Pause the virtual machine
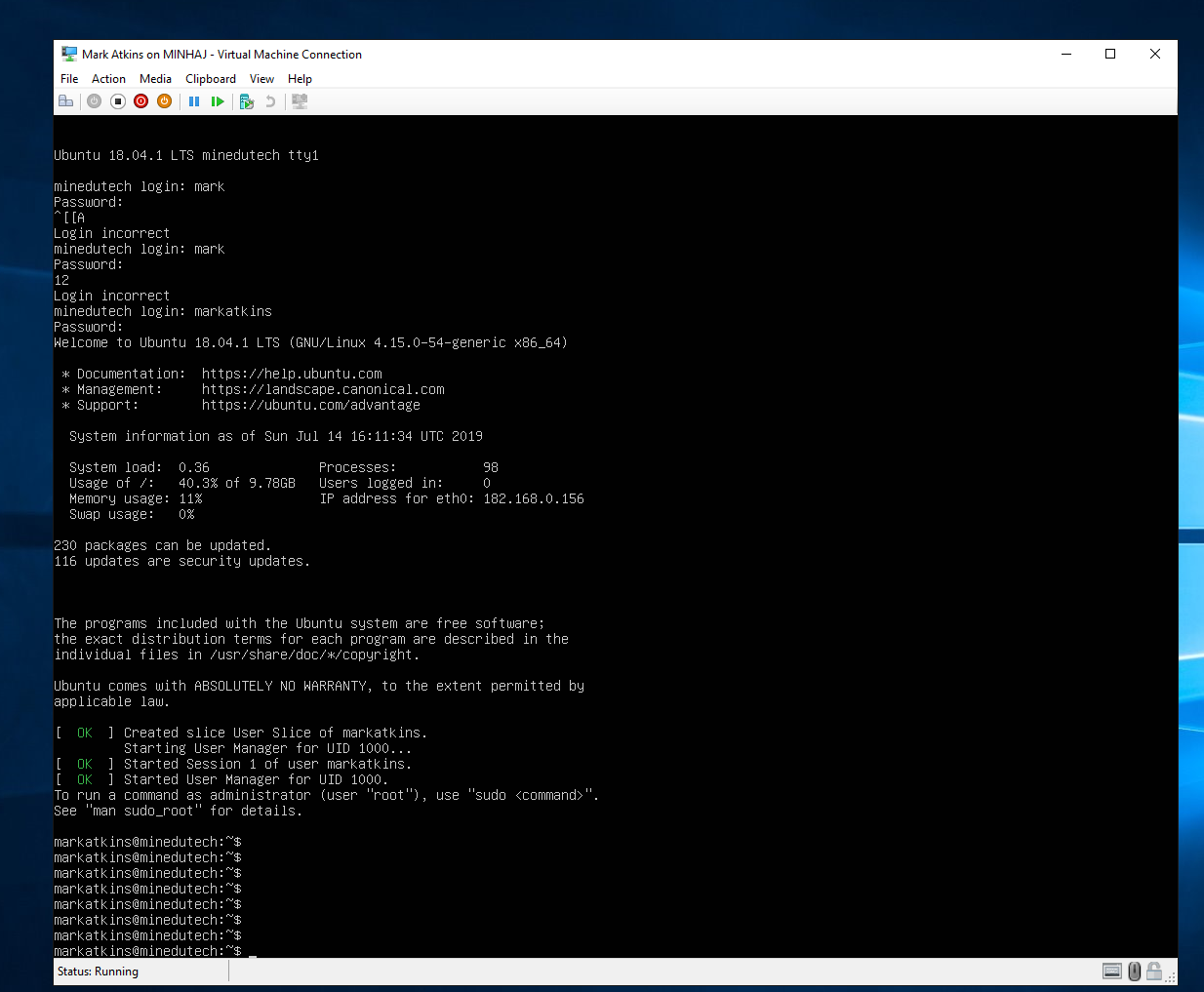The width and height of the screenshot is (1204, 992). (x=194, y=101)
